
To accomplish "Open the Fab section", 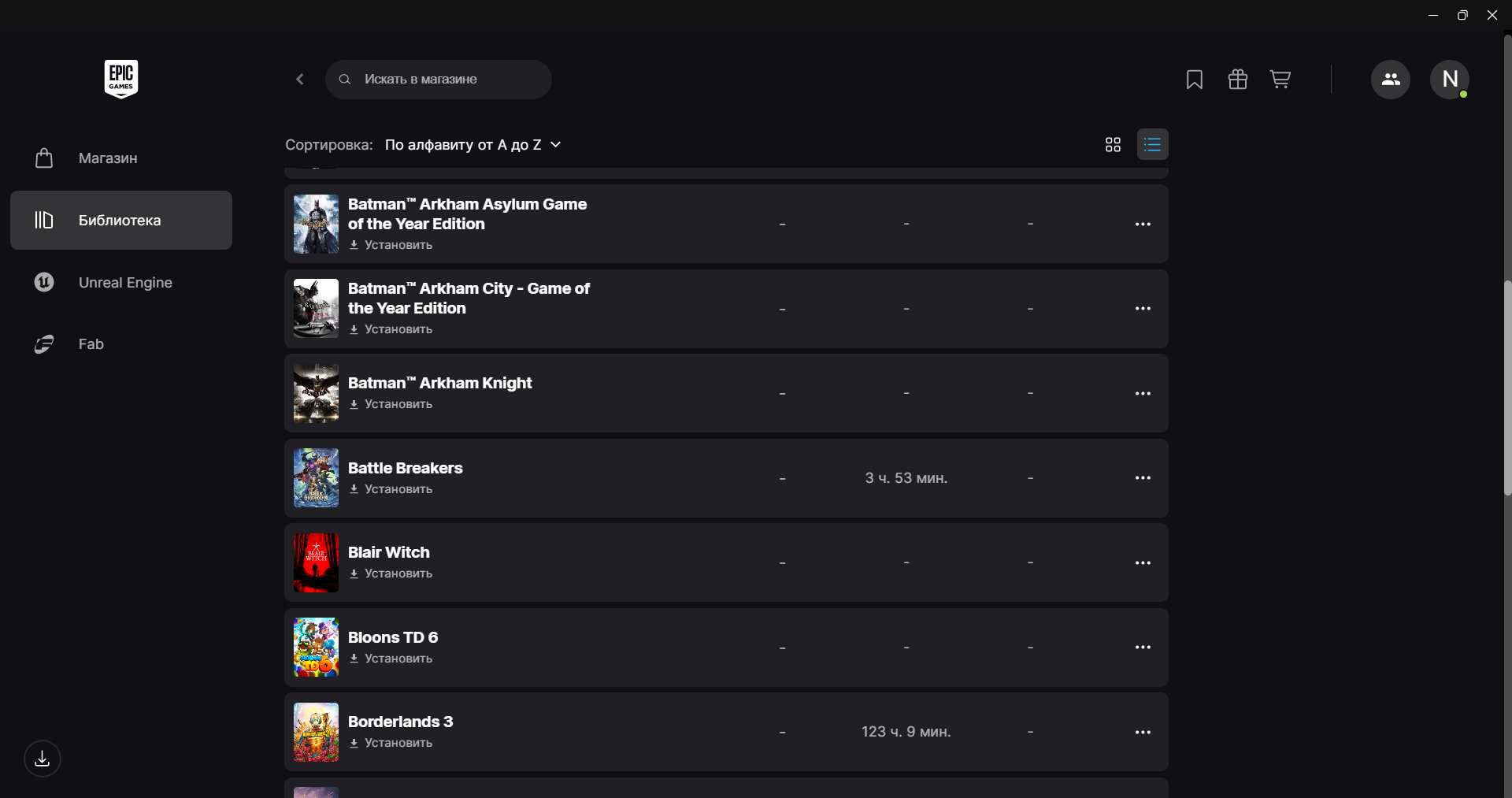I will tap(91, 344).
